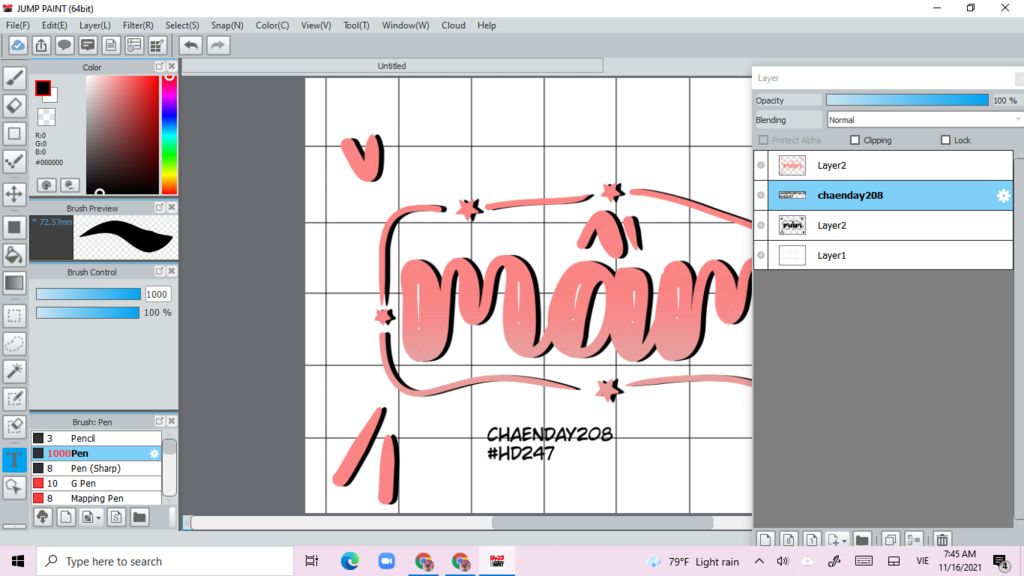Undo the last action
1024x576 pixels.
click(x=191, y=45)
